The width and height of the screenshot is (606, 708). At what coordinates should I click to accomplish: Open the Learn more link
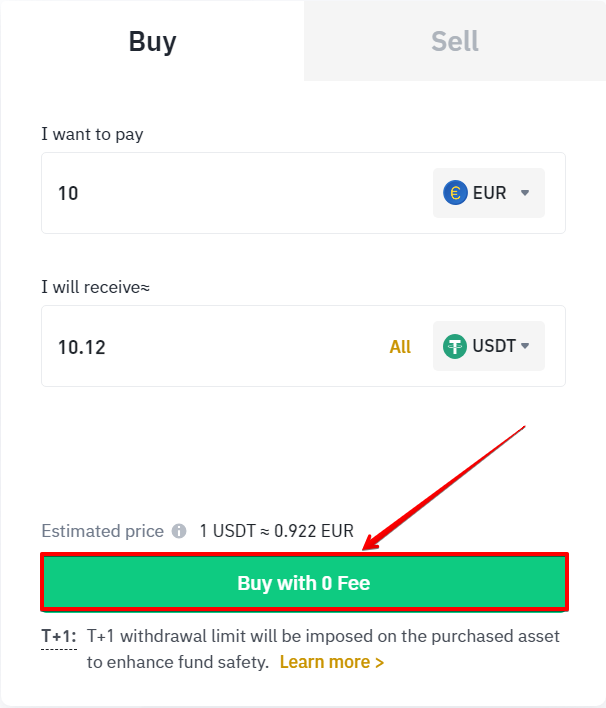[332, 662]
